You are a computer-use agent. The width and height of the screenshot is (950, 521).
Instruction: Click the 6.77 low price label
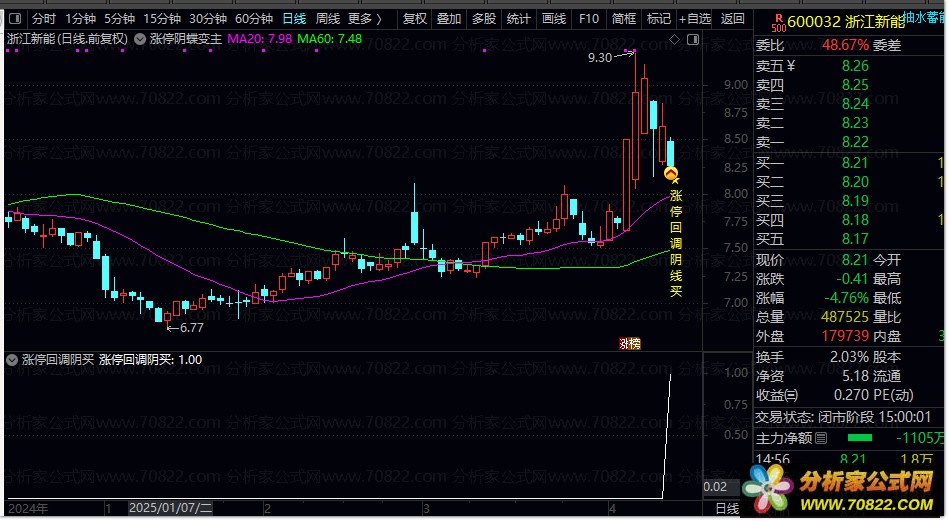pos(191,328)
